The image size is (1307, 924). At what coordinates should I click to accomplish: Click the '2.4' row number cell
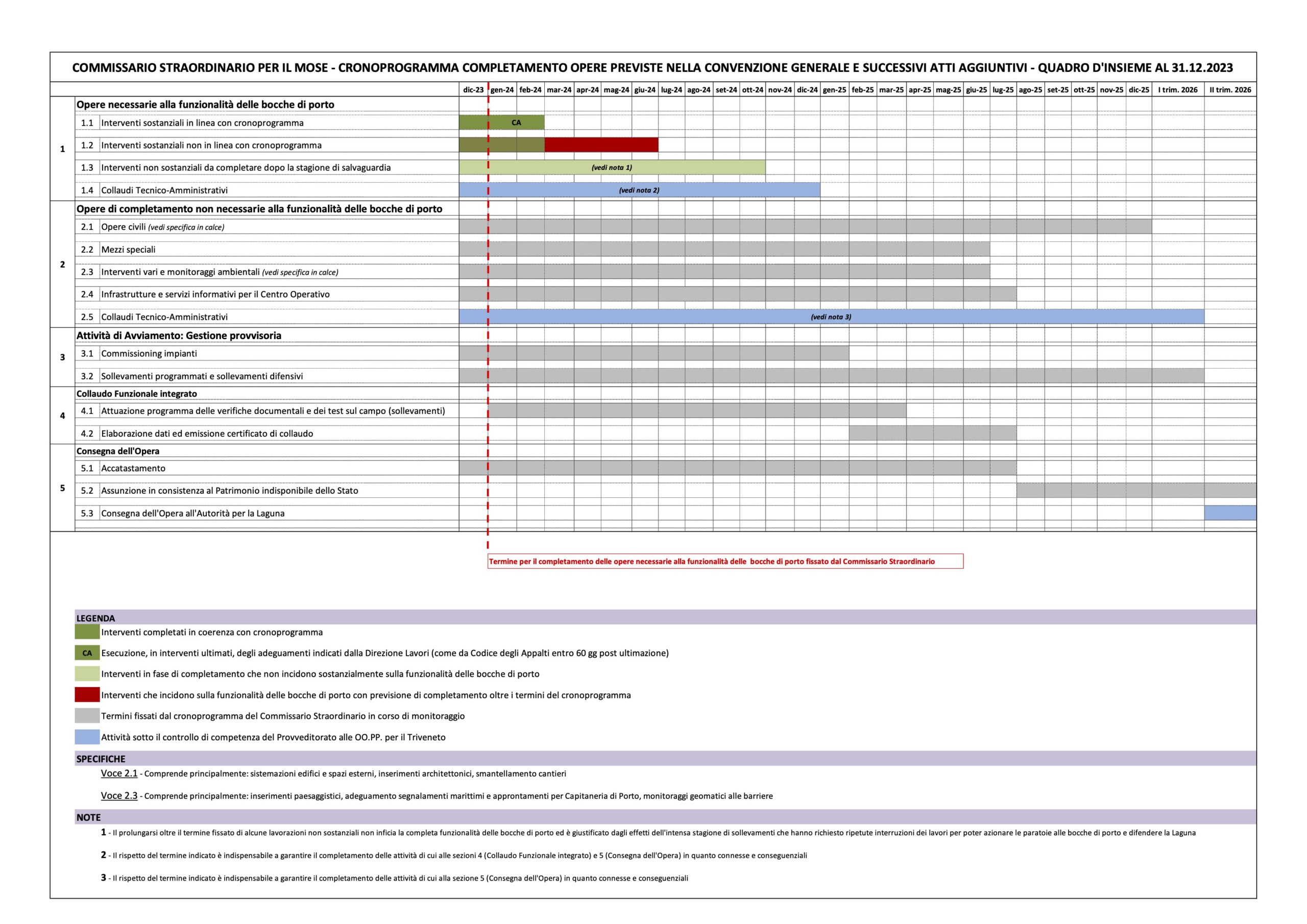(x=87, y=295)
